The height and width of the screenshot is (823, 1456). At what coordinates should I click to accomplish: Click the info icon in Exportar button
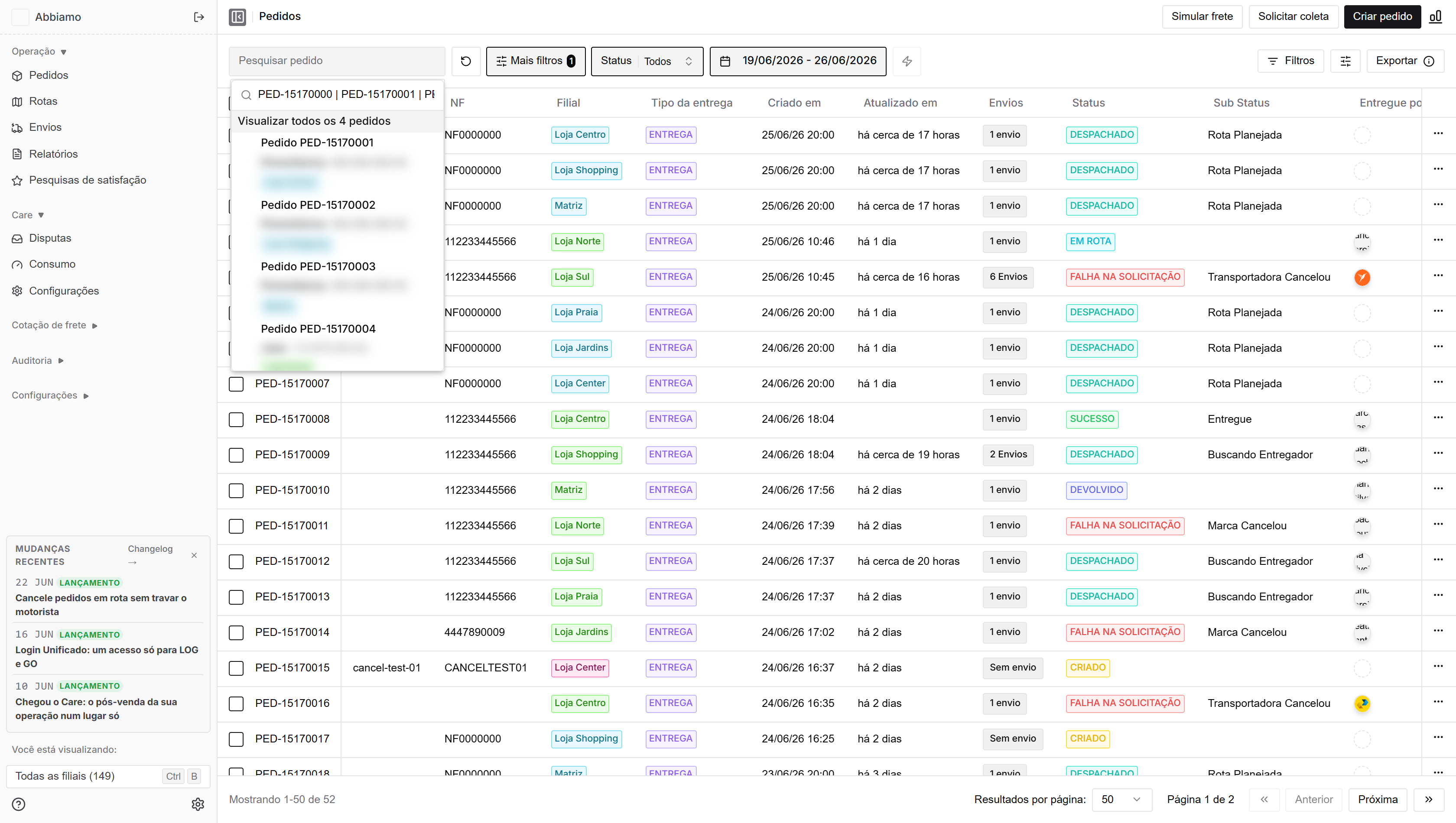click(1429, 61)
